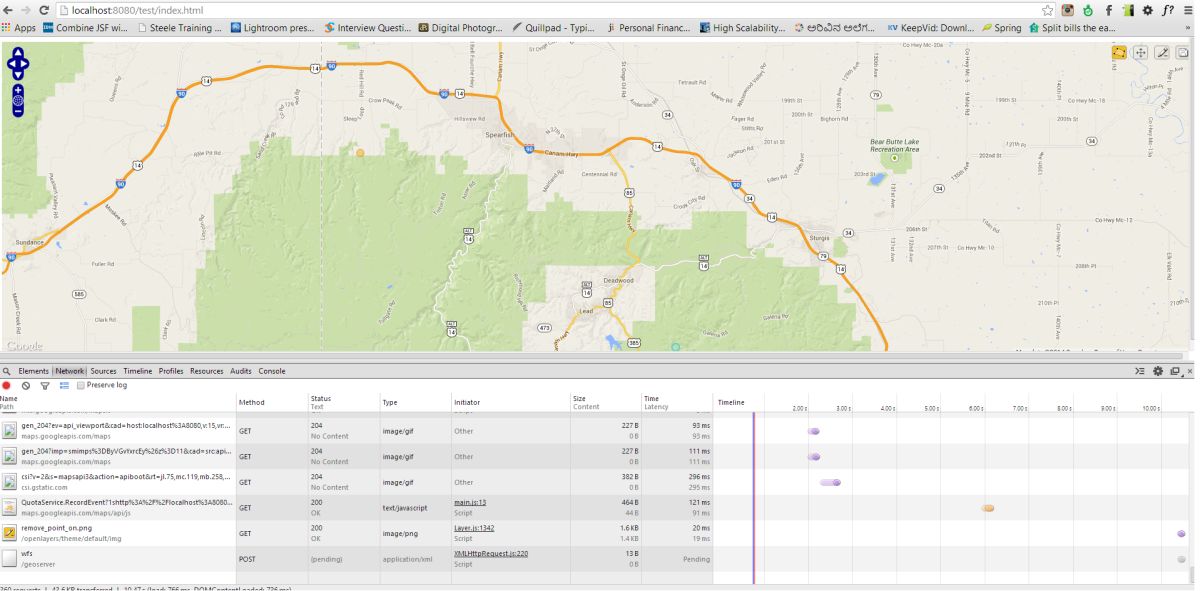Open the Steele Training bookmark
The image size is (1200, 591).
180,28
